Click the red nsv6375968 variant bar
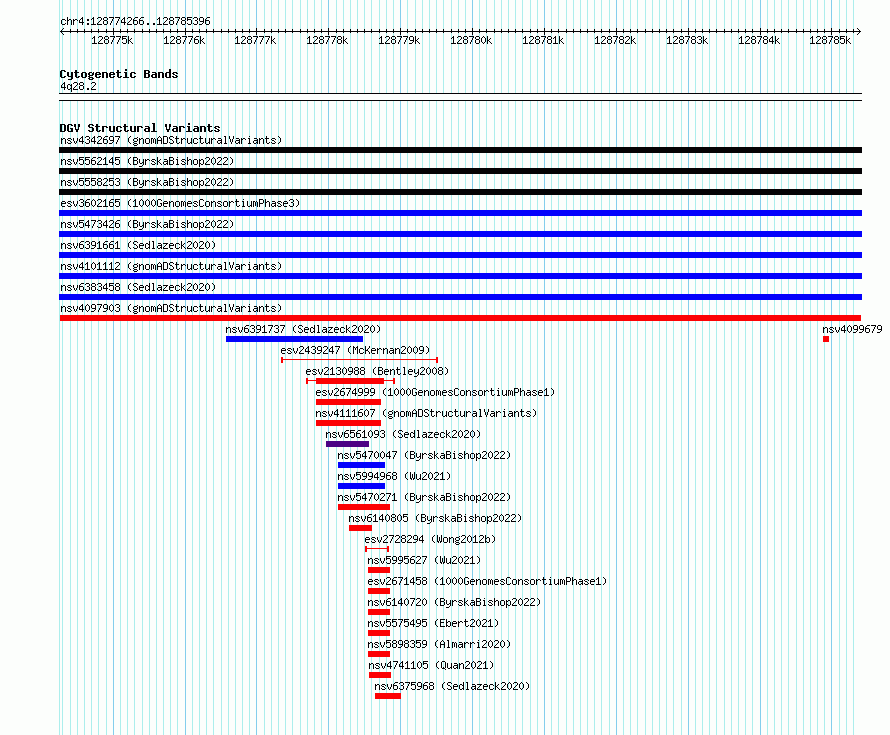890x735 pixels. 388,696
